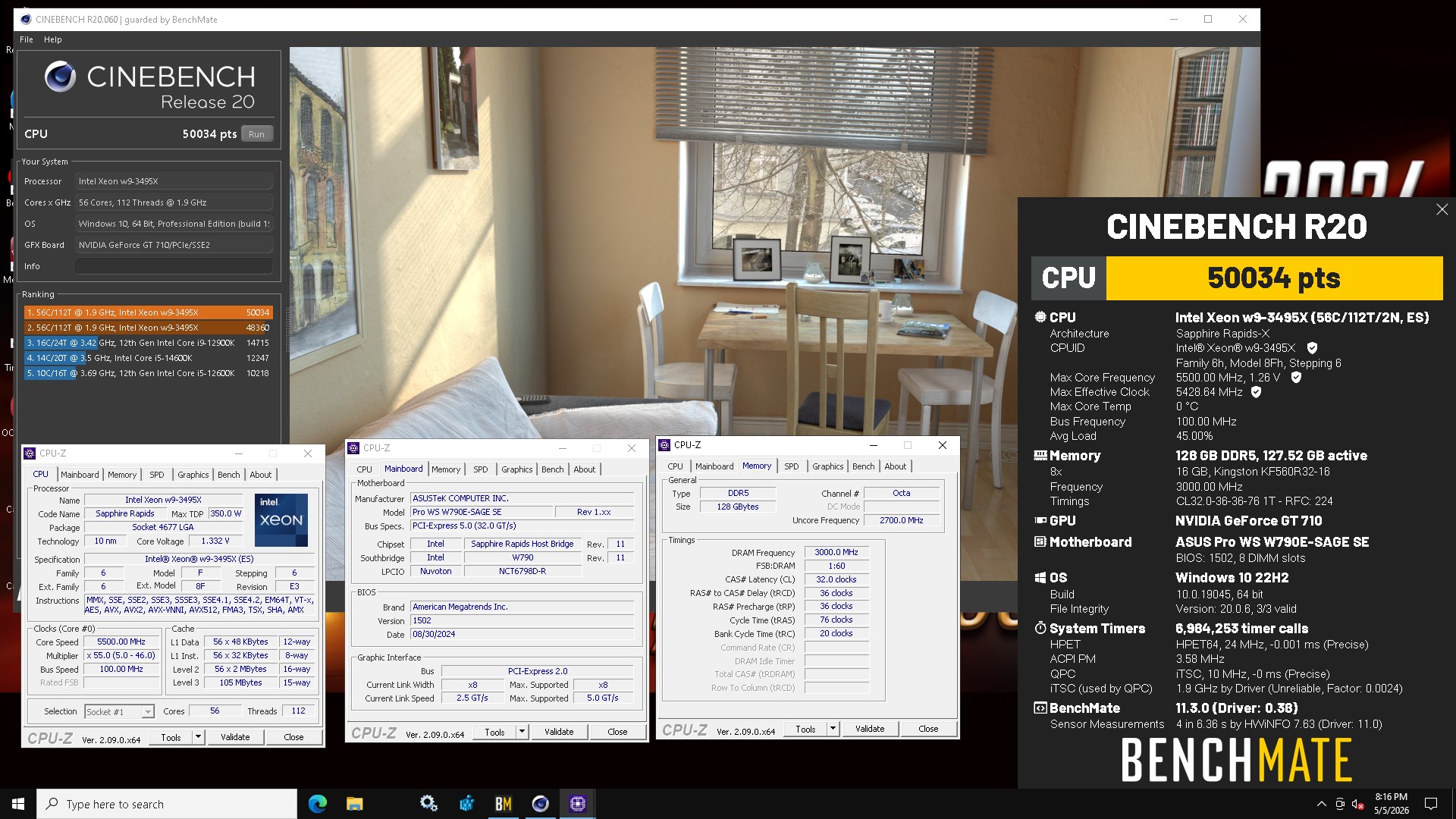Close the BenchMate result panel
The image size is (1456, 819).
1442,209
